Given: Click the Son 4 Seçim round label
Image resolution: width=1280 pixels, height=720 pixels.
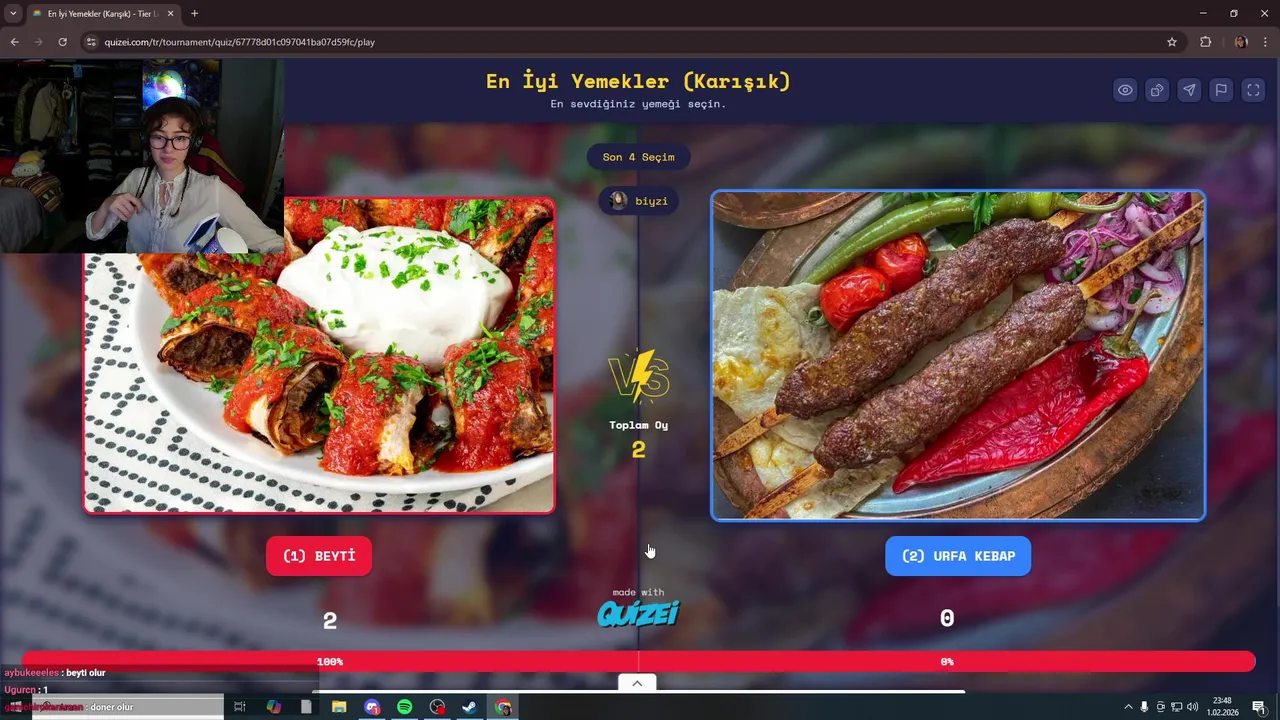Looking at the screenshot, I should tap(638, 157).
